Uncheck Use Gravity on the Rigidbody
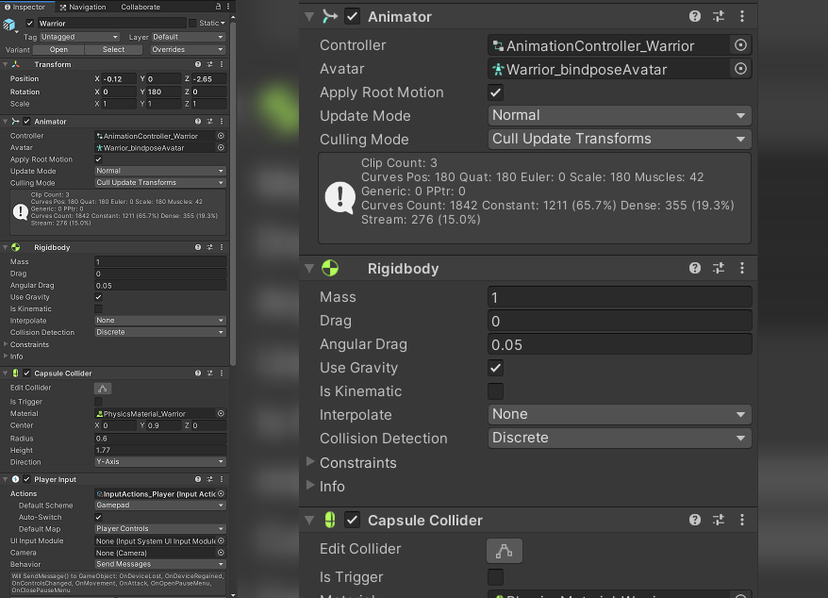The width and height of the screenshot is (828, 598). [495, 367]
